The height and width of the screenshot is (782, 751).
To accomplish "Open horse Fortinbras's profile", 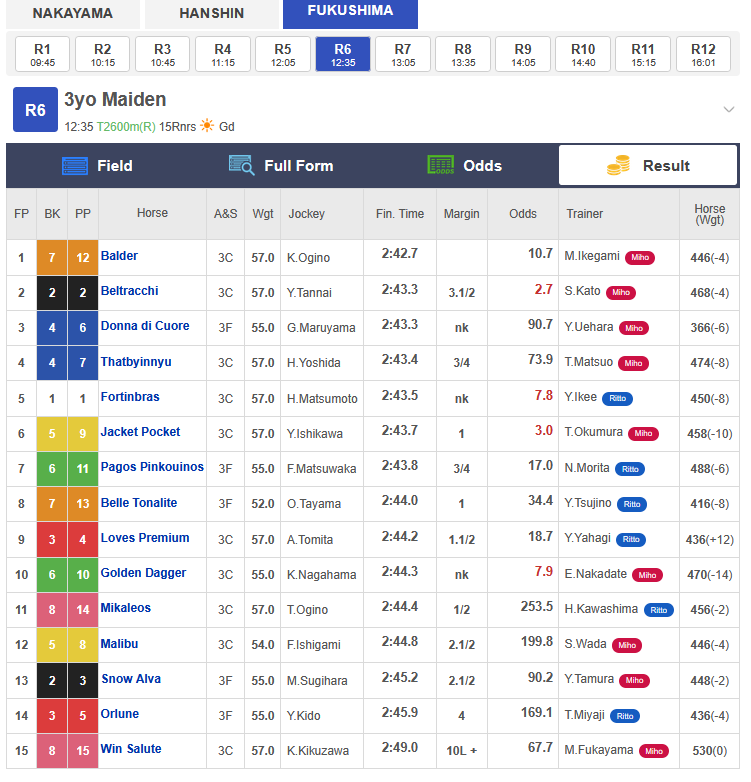I will pos(130,396).
